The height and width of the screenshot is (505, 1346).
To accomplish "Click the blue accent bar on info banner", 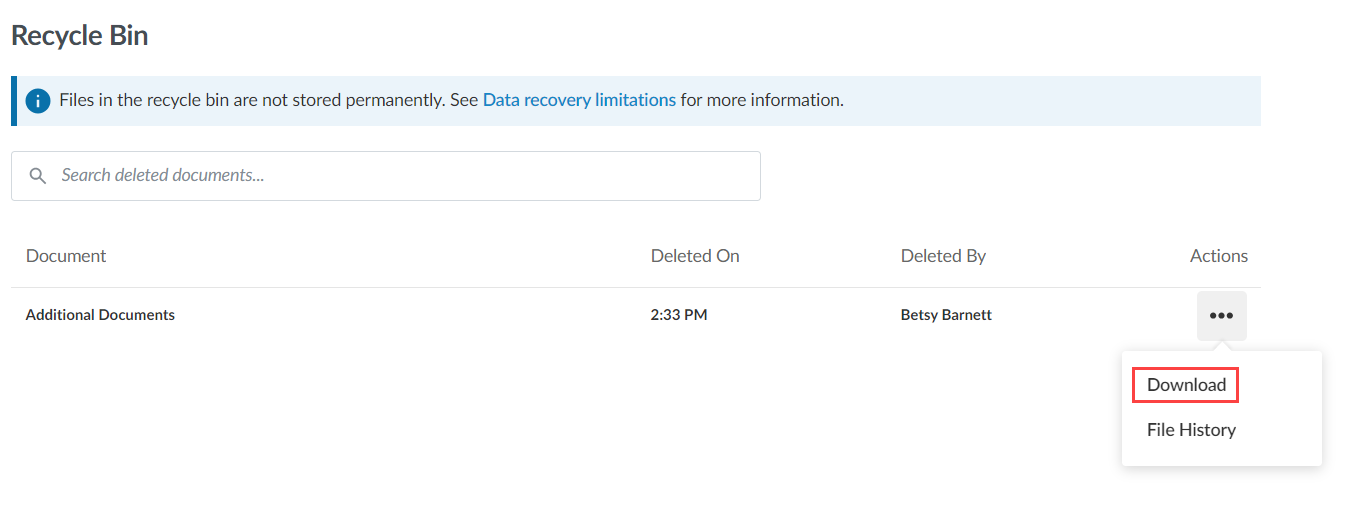I will click(x=14, y=101).
